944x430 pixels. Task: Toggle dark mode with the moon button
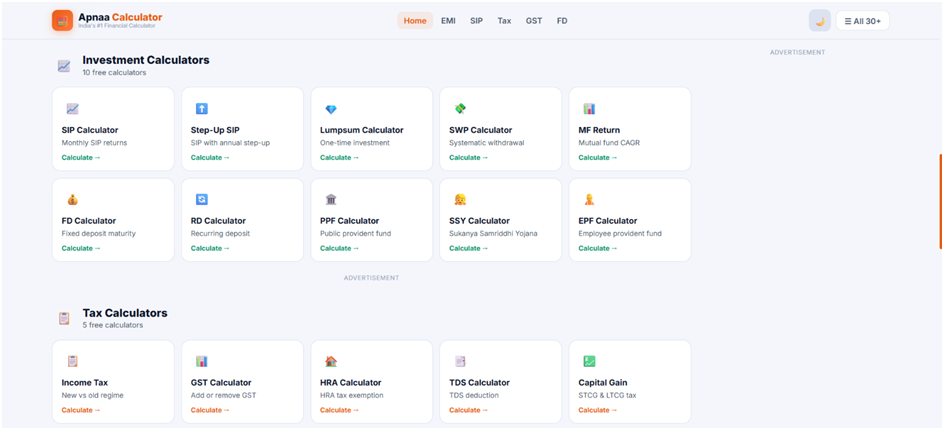click(820, 21)
